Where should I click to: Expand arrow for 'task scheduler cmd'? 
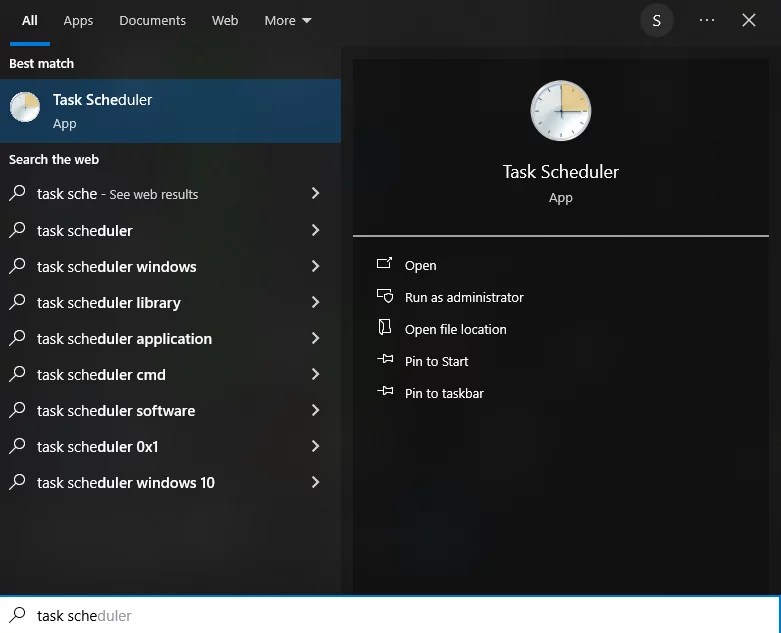pos(315,374)
